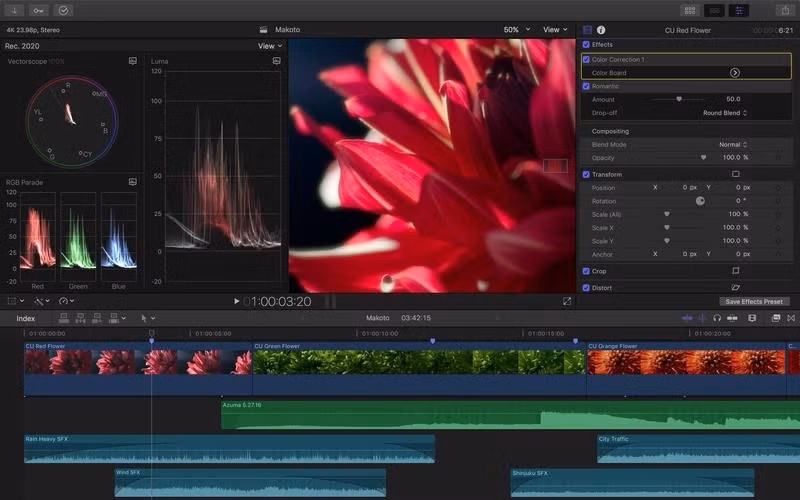Select the Rain Heavy SFX audio clip

coord(230,449)
